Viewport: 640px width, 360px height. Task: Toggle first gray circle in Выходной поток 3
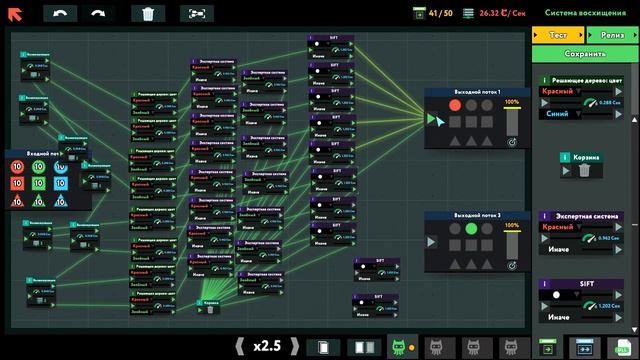(x=455, y=229)
